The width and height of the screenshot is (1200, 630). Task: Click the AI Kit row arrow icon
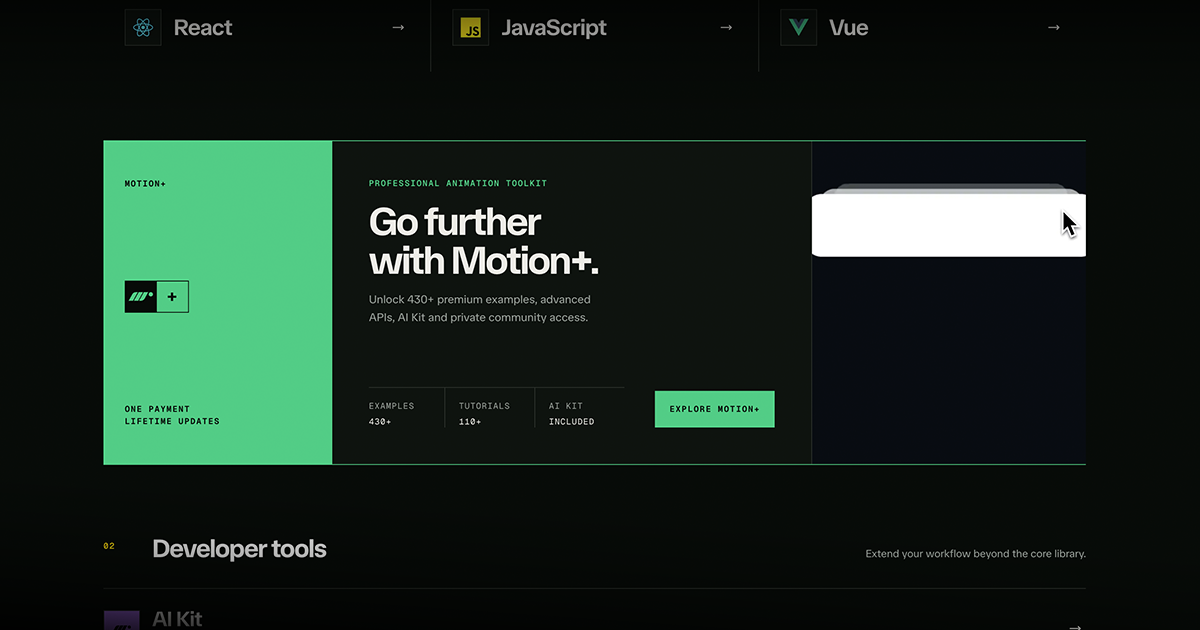[x=1075, y=626]
